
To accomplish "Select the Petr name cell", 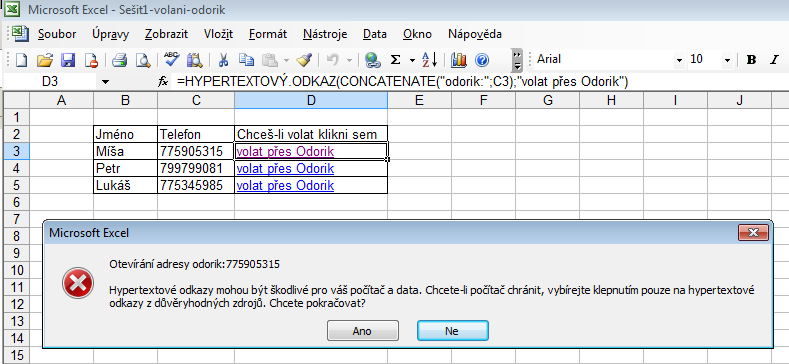I will 125,168.
